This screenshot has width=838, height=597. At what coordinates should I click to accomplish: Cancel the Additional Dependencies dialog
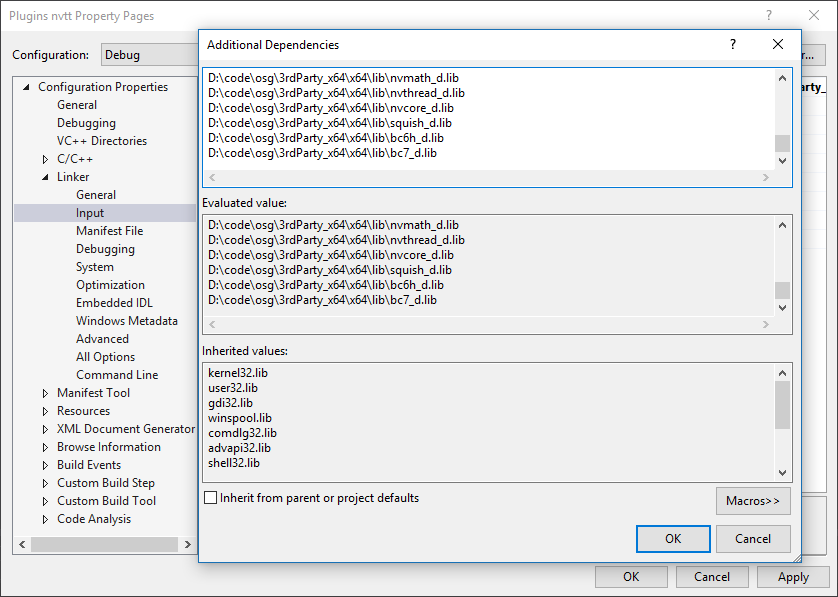751,538
